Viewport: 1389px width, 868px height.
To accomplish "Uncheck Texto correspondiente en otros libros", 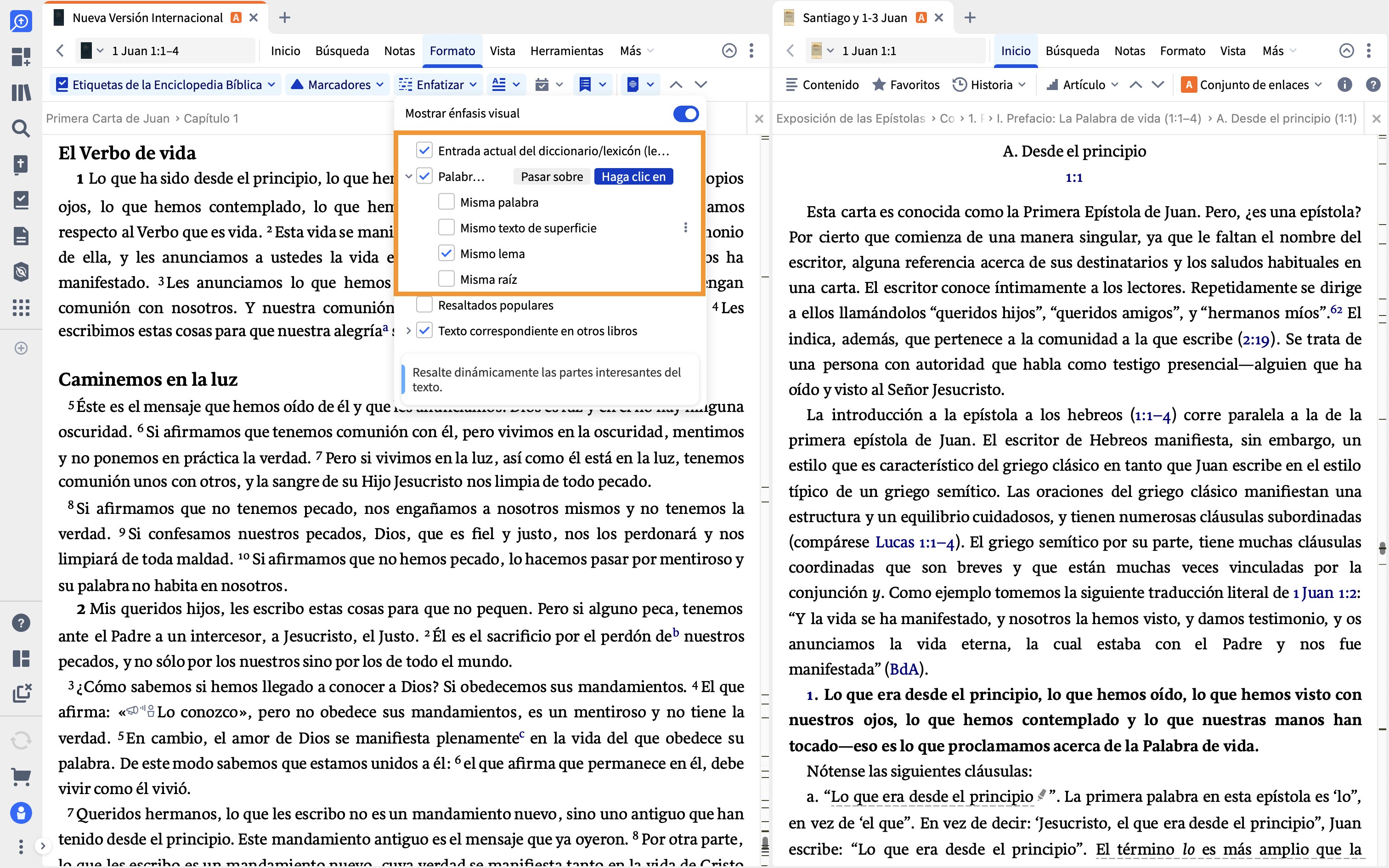I will tap(424, 331).
